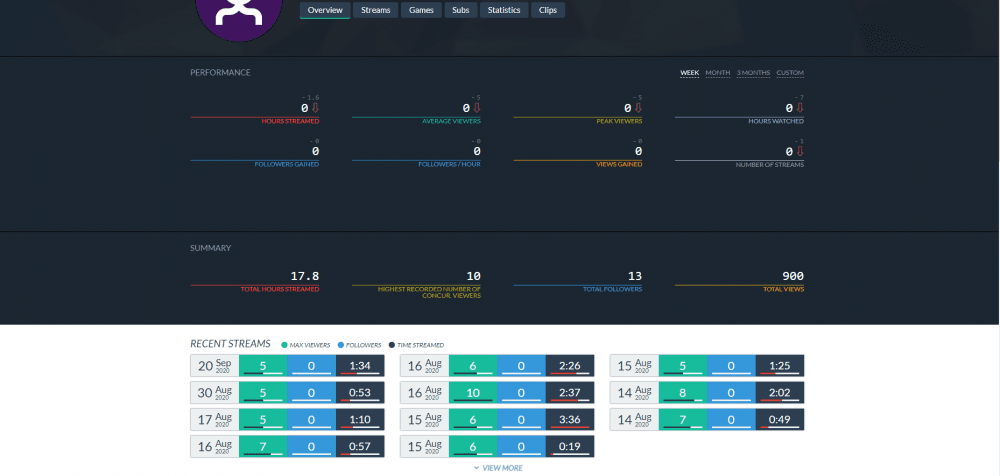Click the dark Time Streamed legend dot

(392, 345)
